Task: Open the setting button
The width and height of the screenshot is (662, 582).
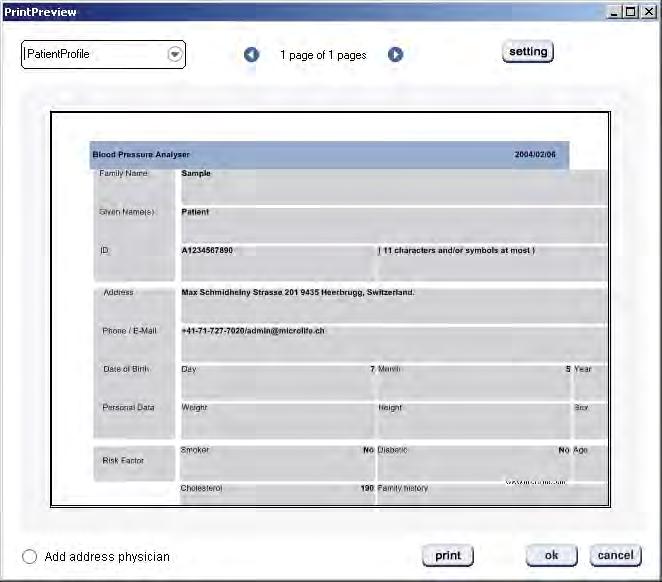Action: [528, 51]
